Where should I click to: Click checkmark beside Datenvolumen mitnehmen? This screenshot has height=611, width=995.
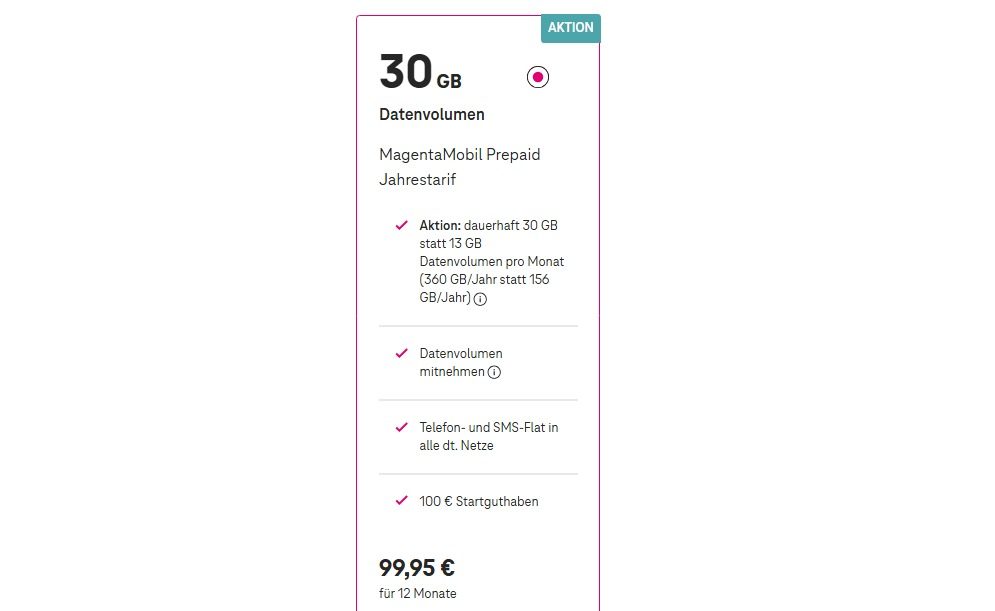(402, 353)
